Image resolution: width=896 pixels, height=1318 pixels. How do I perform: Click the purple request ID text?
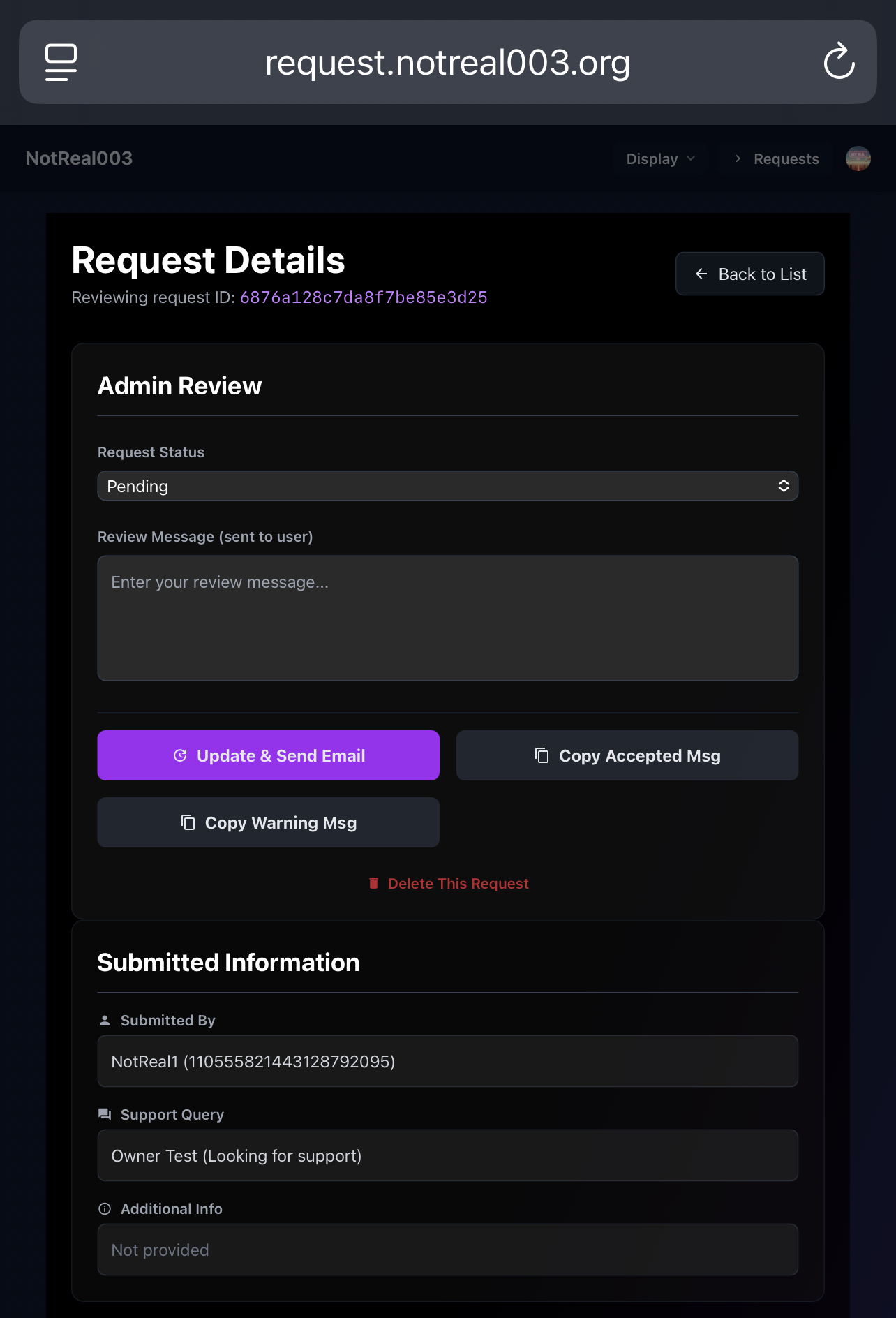coord(364,297)
